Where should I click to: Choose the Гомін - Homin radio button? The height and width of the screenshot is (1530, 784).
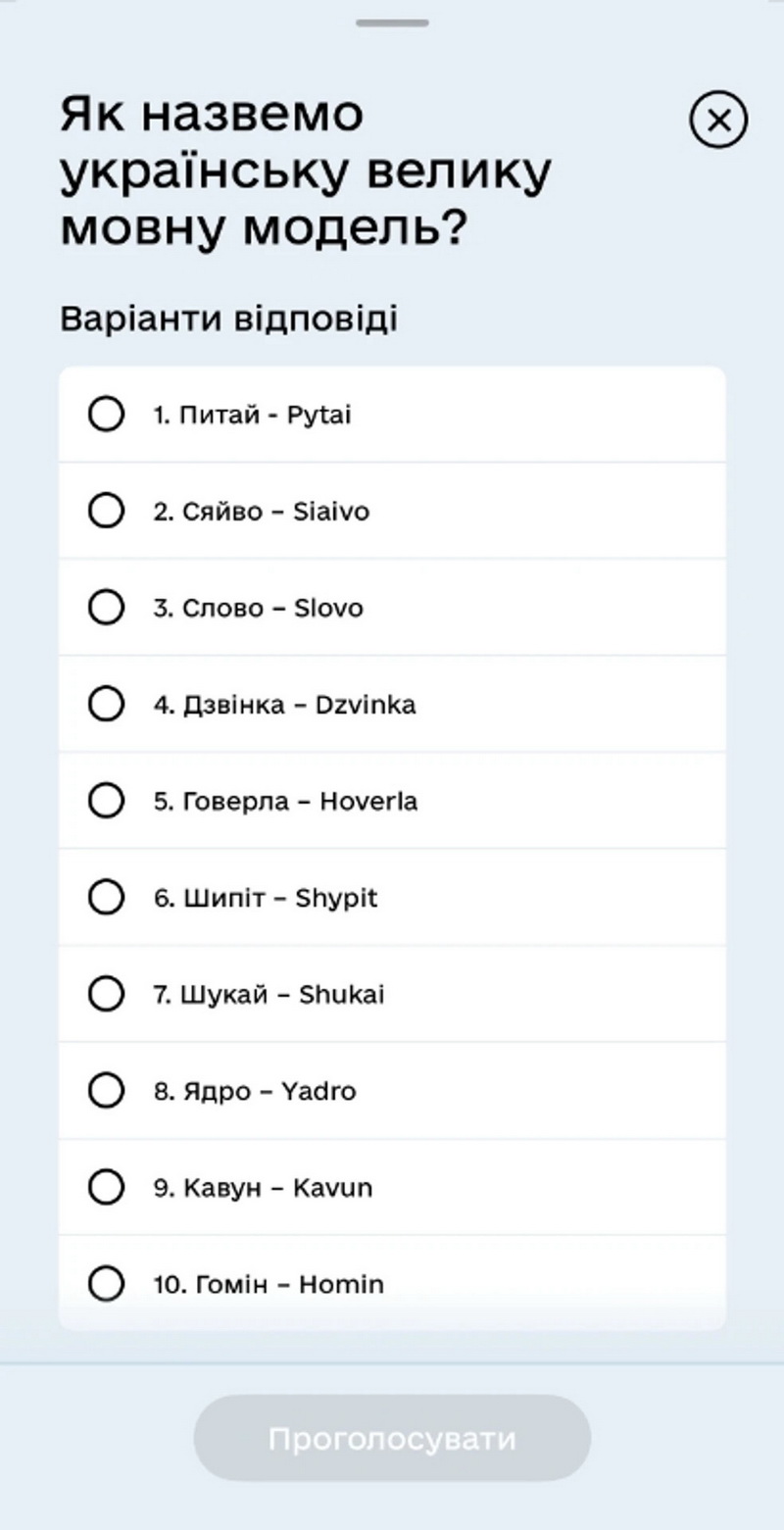(x=106, y=1283)
